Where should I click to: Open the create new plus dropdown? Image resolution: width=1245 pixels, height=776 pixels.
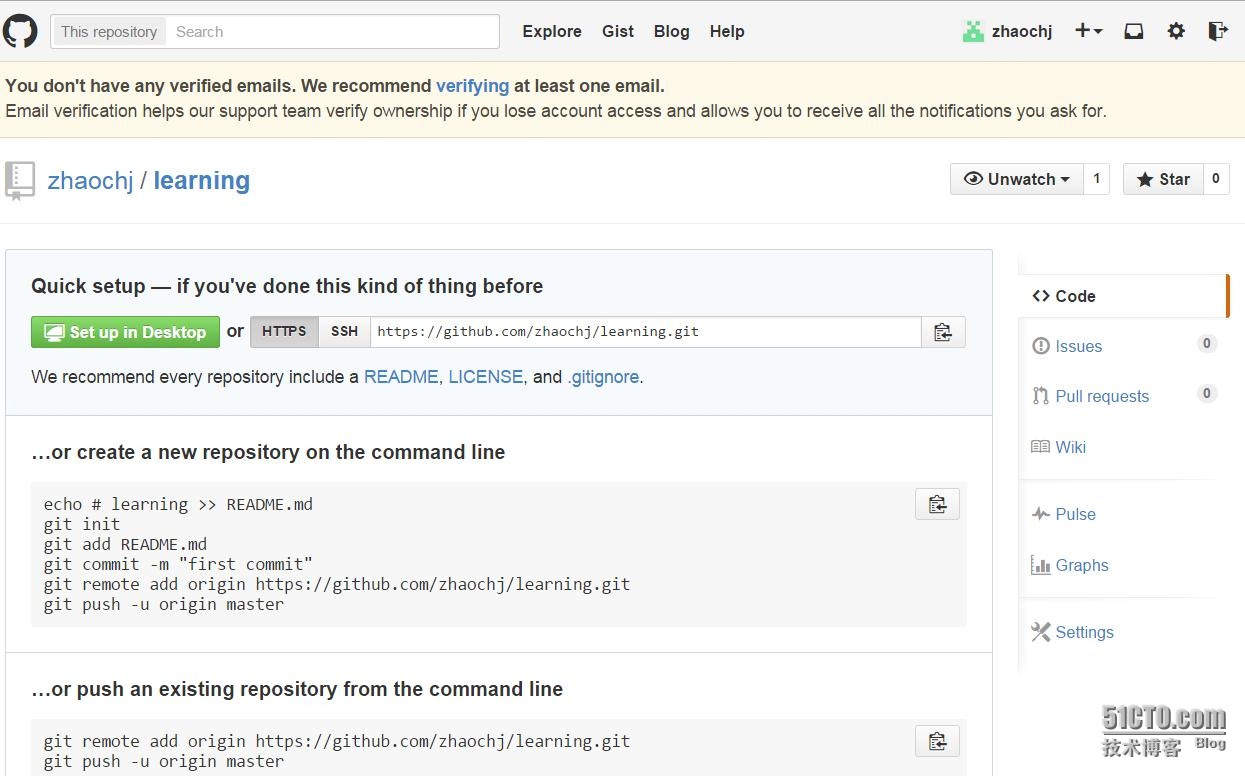click(x=1089, y=31)
